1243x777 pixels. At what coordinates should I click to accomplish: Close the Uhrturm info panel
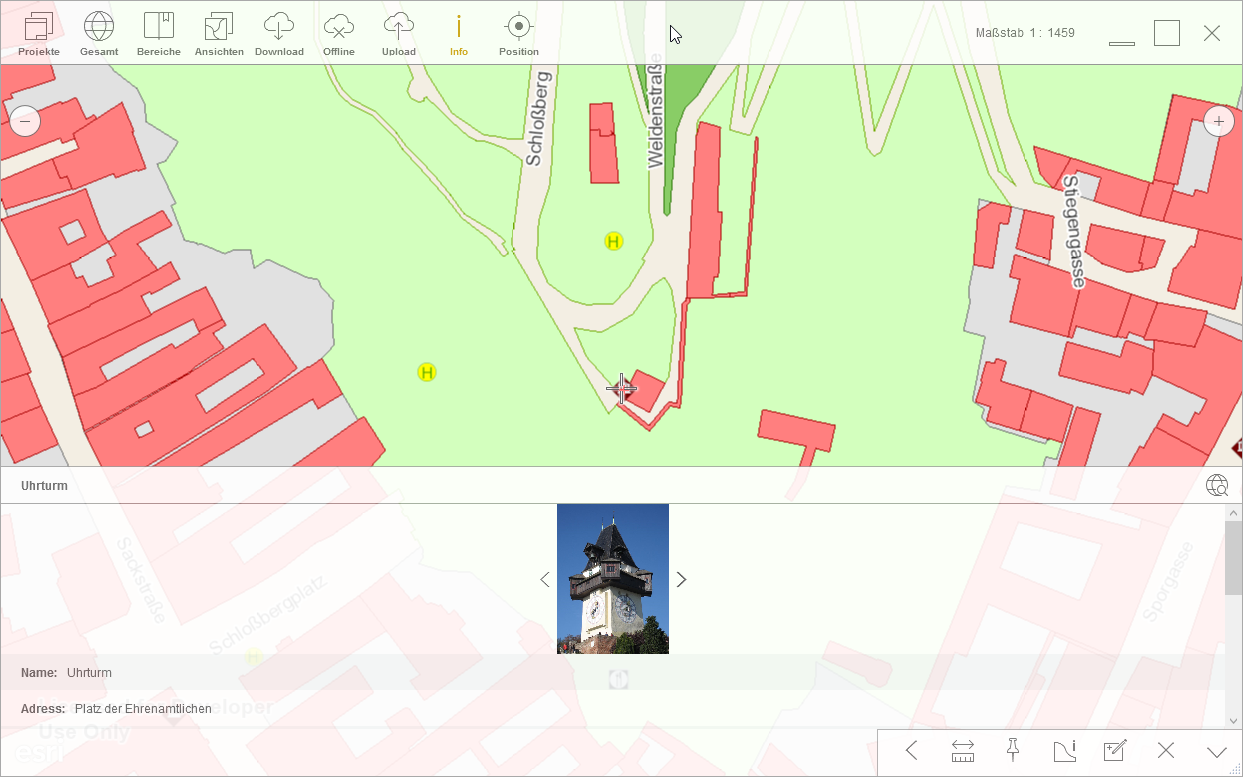pos(1165,751)
